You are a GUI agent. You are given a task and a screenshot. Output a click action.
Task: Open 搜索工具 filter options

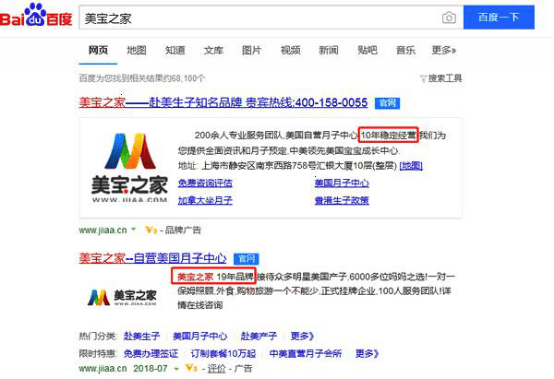coord(441,78)
